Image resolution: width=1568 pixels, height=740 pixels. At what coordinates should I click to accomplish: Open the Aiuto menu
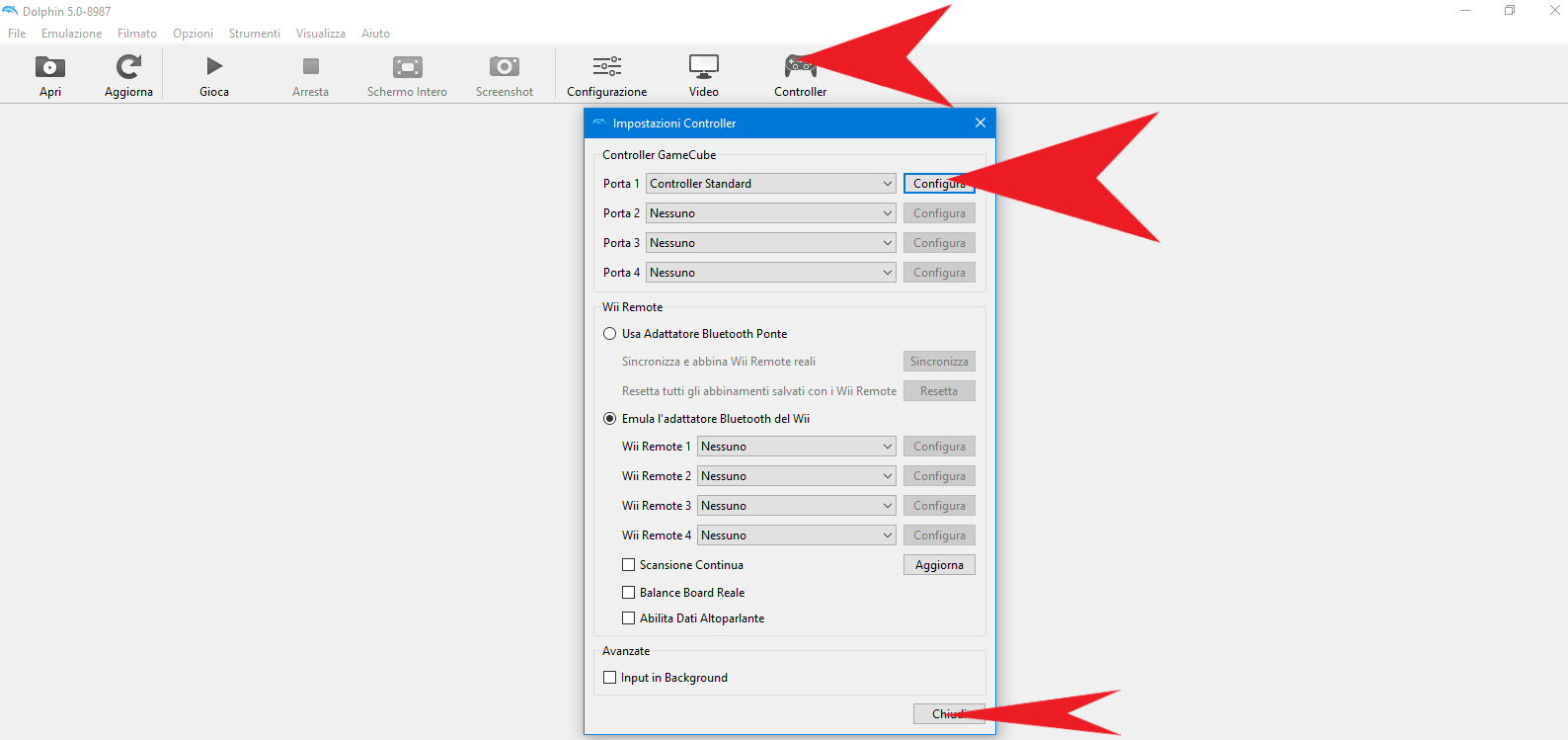375,34
